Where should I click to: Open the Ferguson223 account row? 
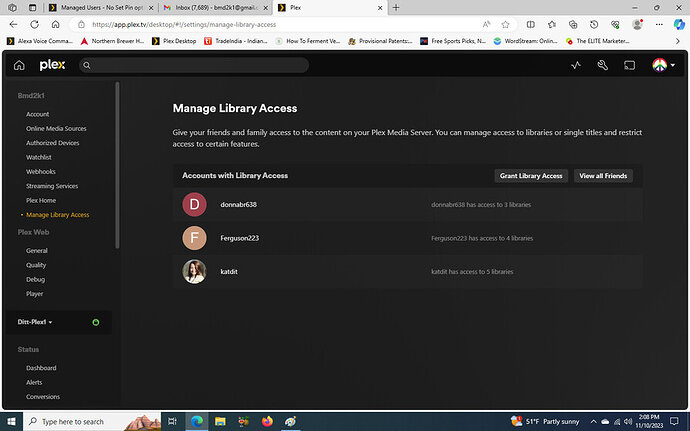point(407,238)
